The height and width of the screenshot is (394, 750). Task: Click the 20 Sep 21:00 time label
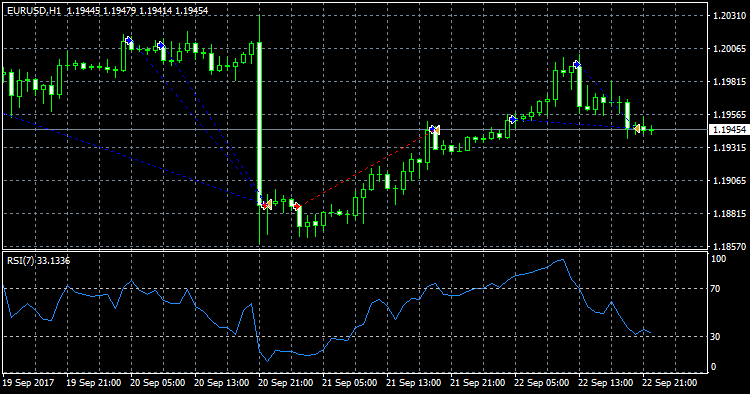pyautogui.click(x=286, y=383)
